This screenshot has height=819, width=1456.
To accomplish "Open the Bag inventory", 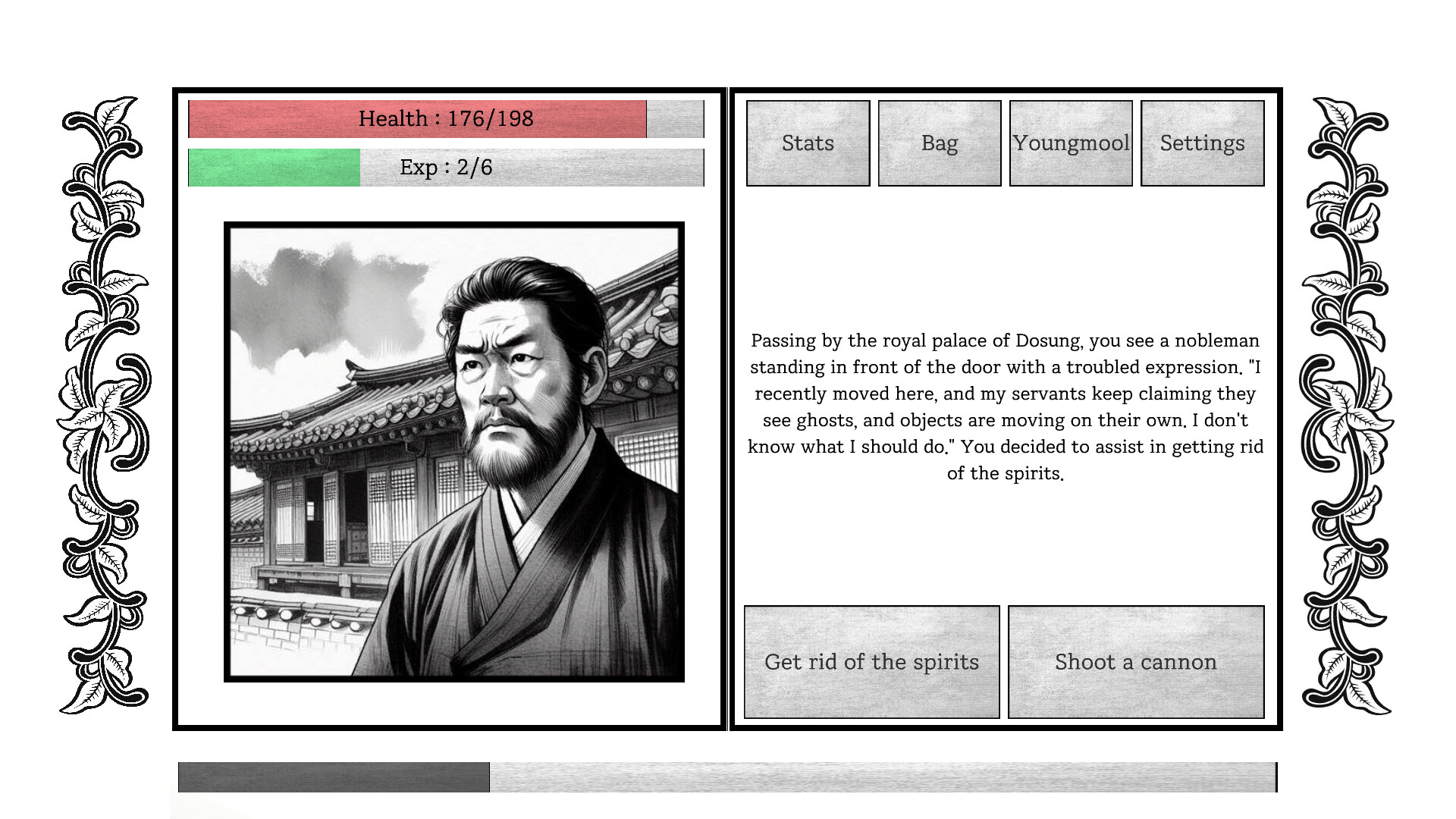I will 940,143.
